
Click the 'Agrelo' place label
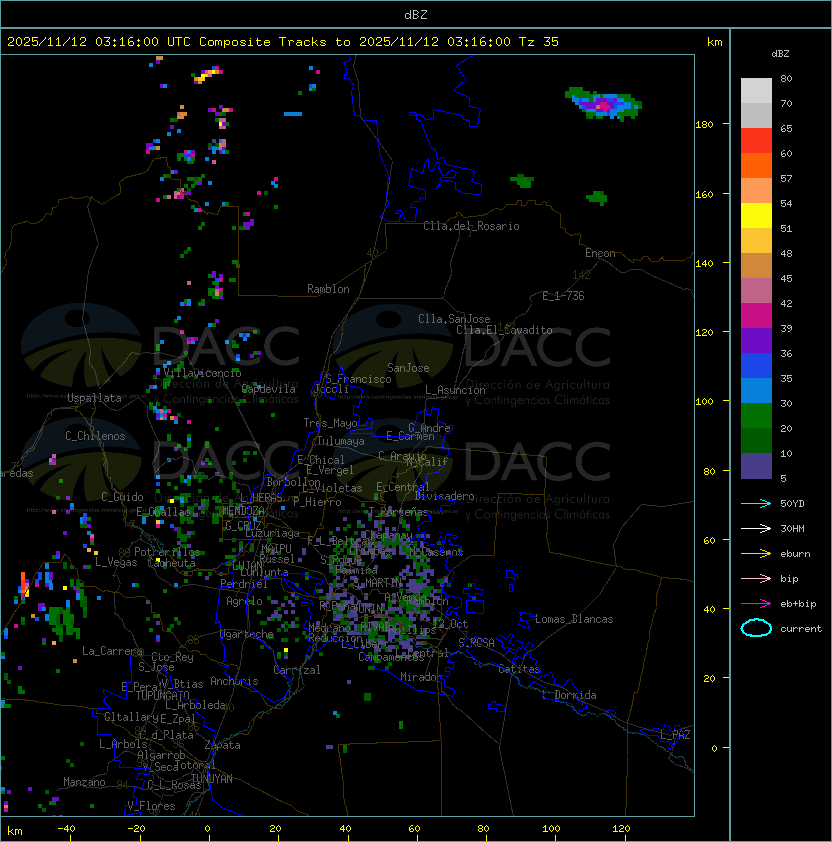[244, 601]
